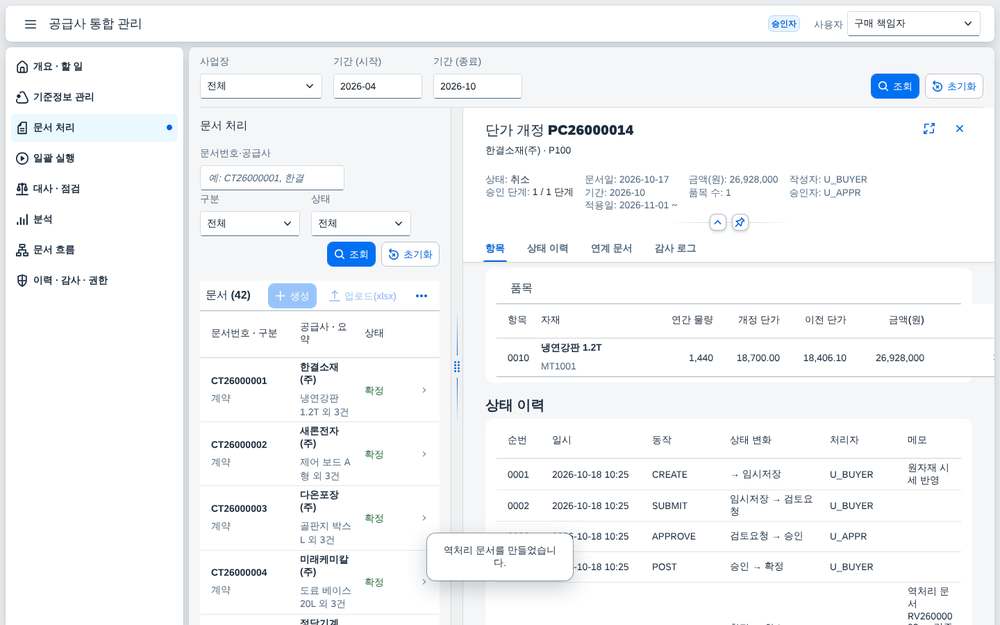Open the 사업장 dropdown
This screenshot has height=625, width=1000.
tap(261, 86)
